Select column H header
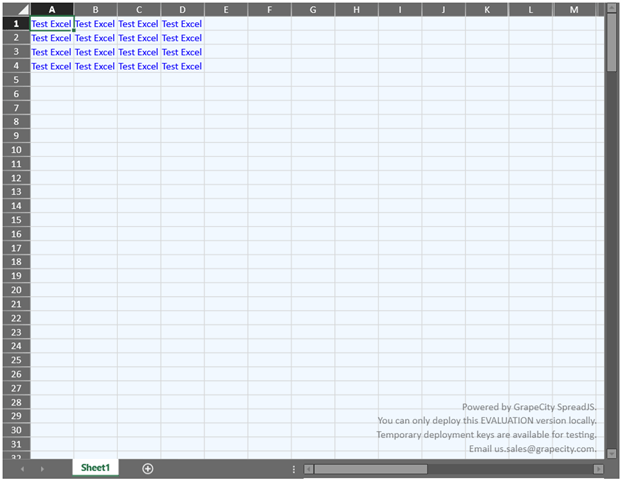Screen dimensions: 624x482 pyautogui.click(x=357, y=10)
